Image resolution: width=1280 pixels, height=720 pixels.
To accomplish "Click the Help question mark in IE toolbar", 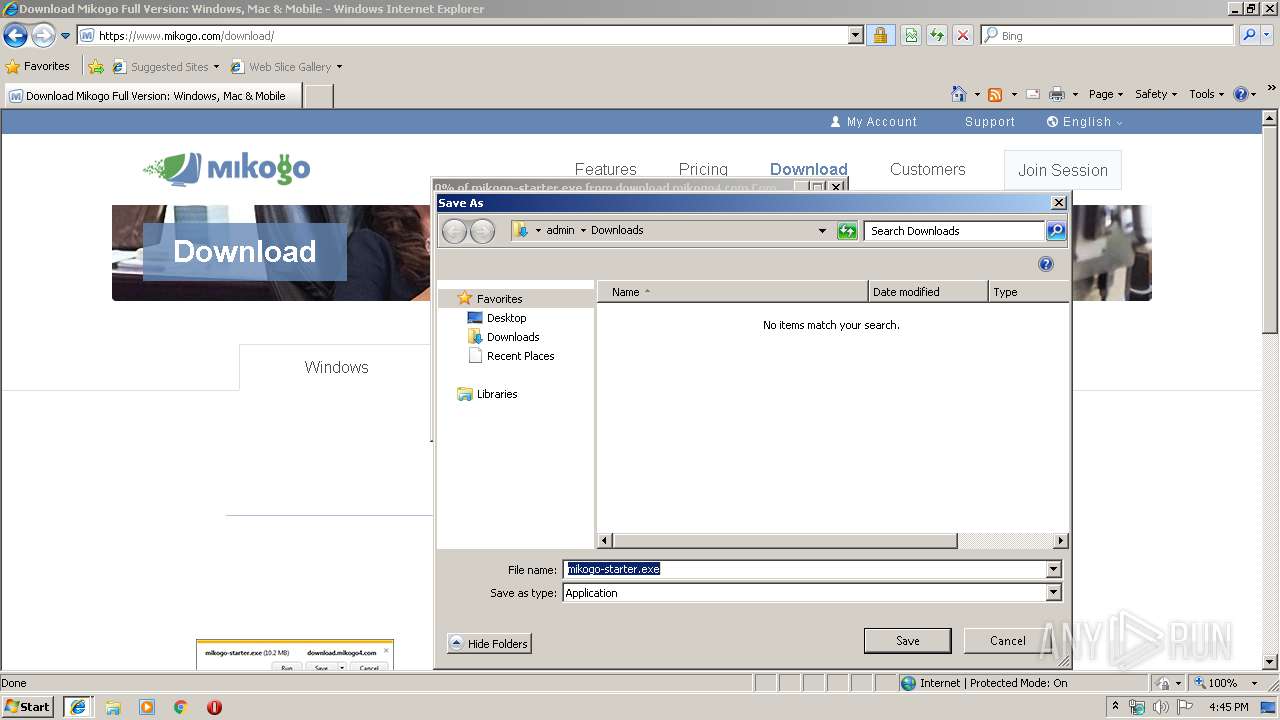I will tap(1240, 94).
